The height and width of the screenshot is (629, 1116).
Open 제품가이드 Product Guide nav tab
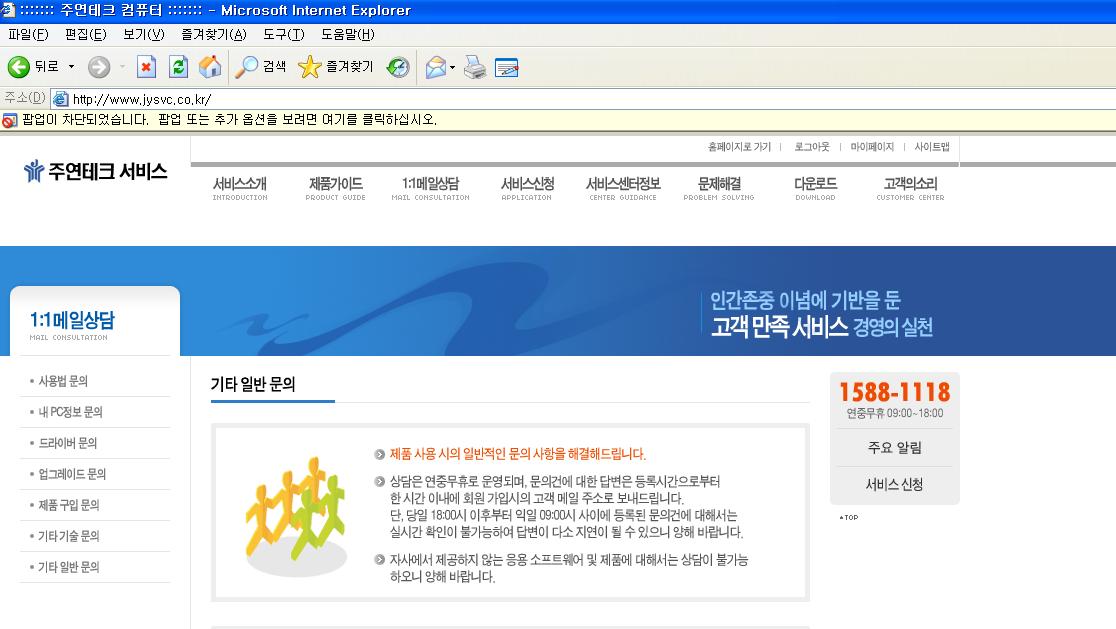335,188
